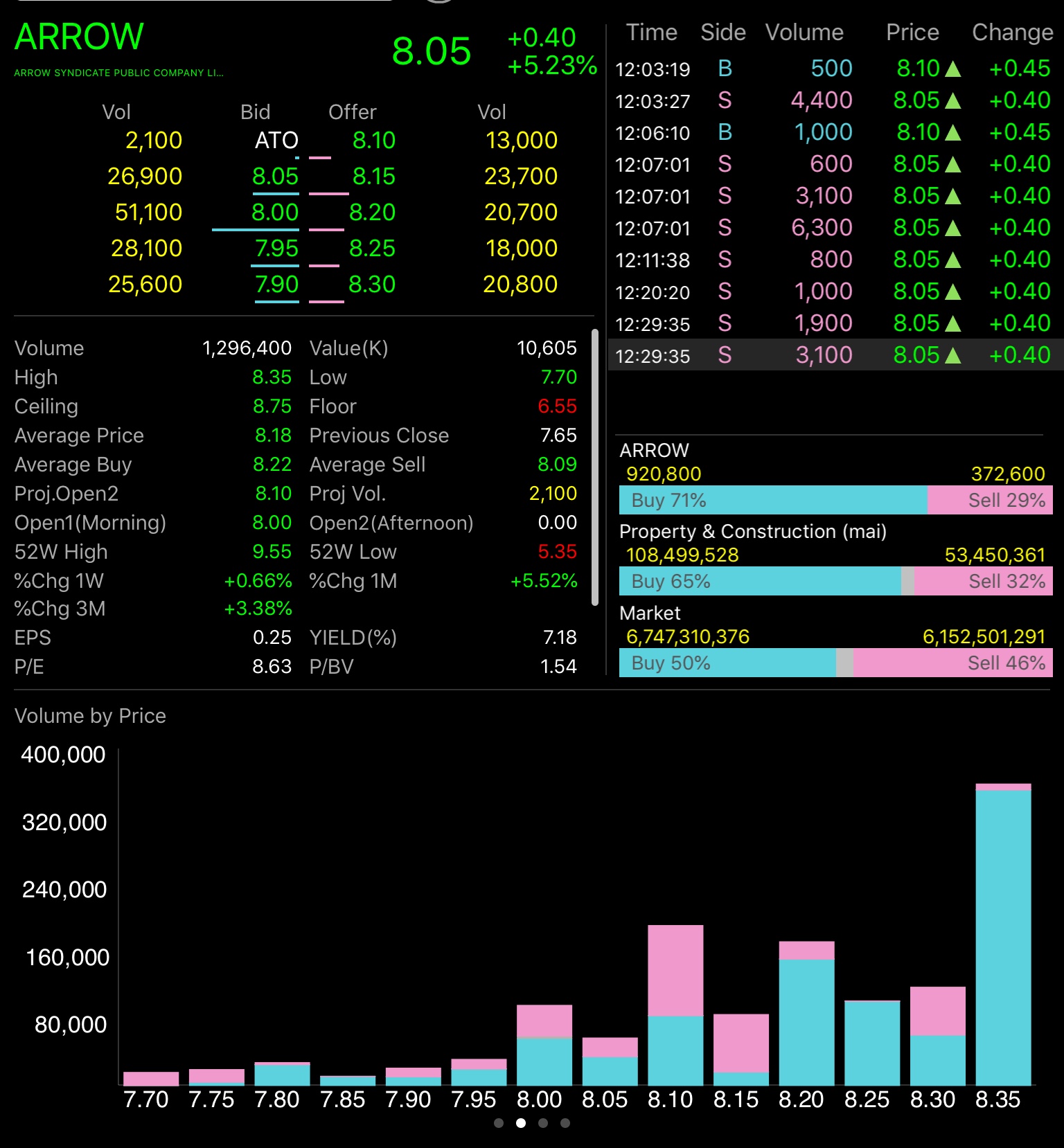The height and width of the screenshot is (1148, 1064).
Task: Click the Time column header
Action: tap(651, 33)
